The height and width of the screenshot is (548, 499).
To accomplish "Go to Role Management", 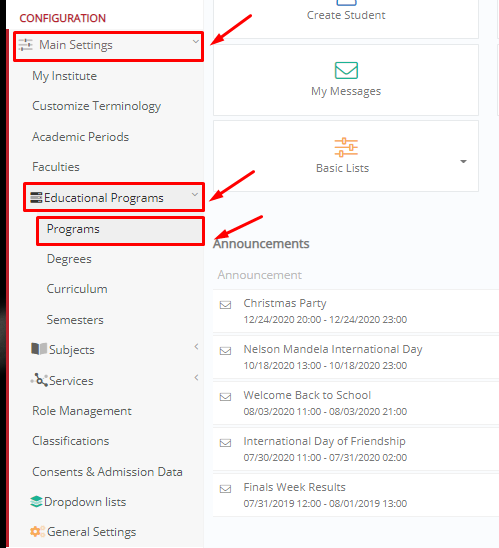I will point(82,411).
